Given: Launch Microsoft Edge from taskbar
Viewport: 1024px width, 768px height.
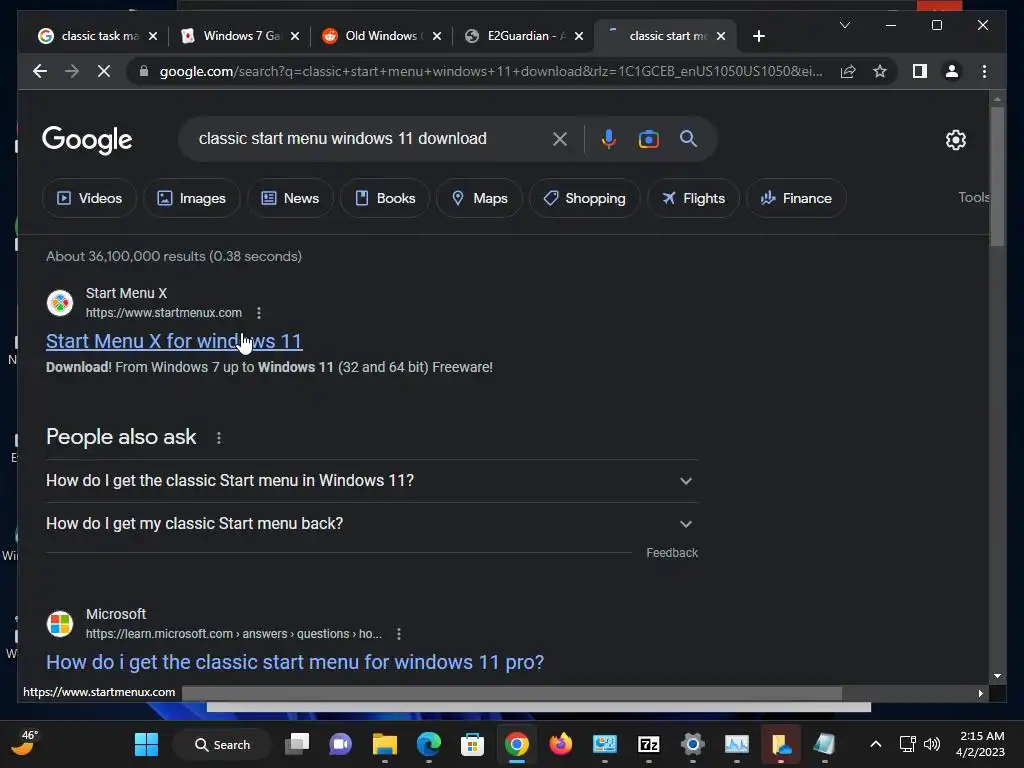Looking at the screenshot, I should point(428,744).
